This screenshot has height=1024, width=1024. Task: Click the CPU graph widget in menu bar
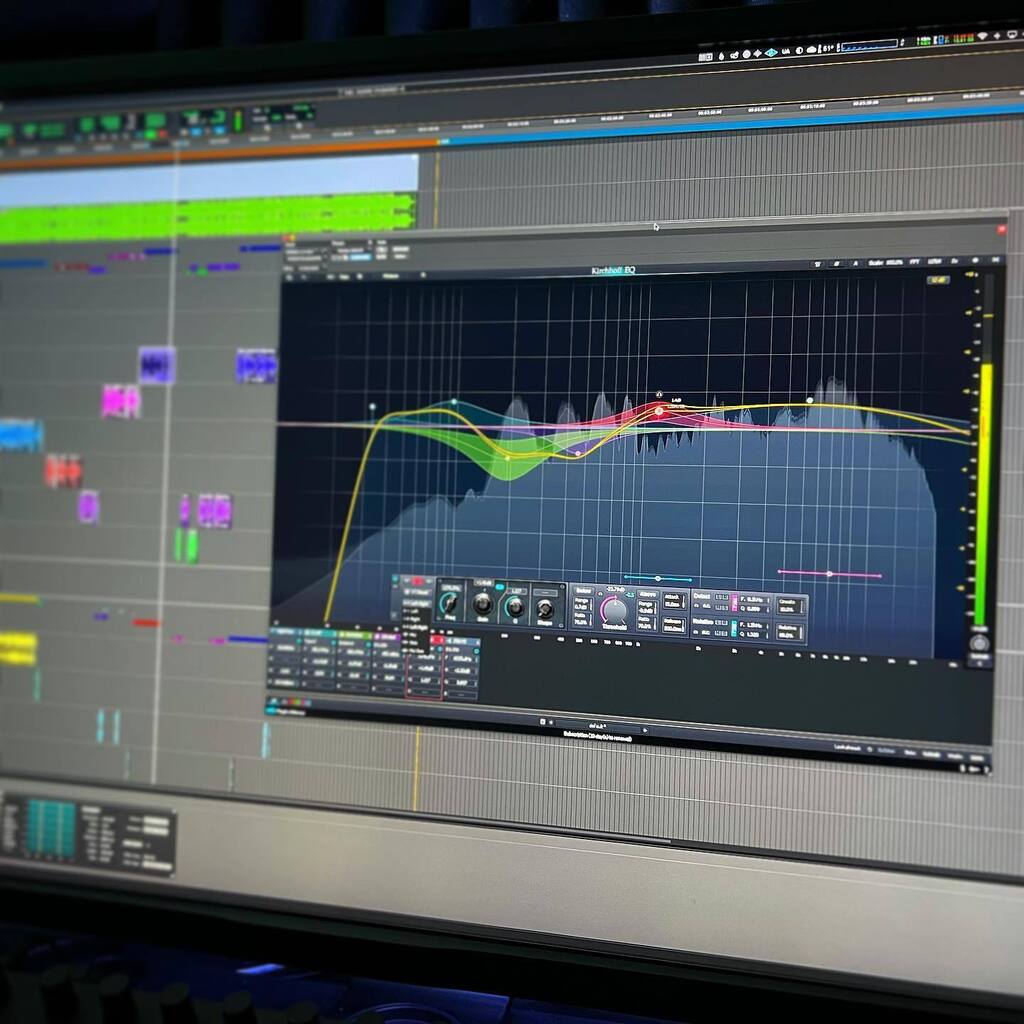(870, 46)
